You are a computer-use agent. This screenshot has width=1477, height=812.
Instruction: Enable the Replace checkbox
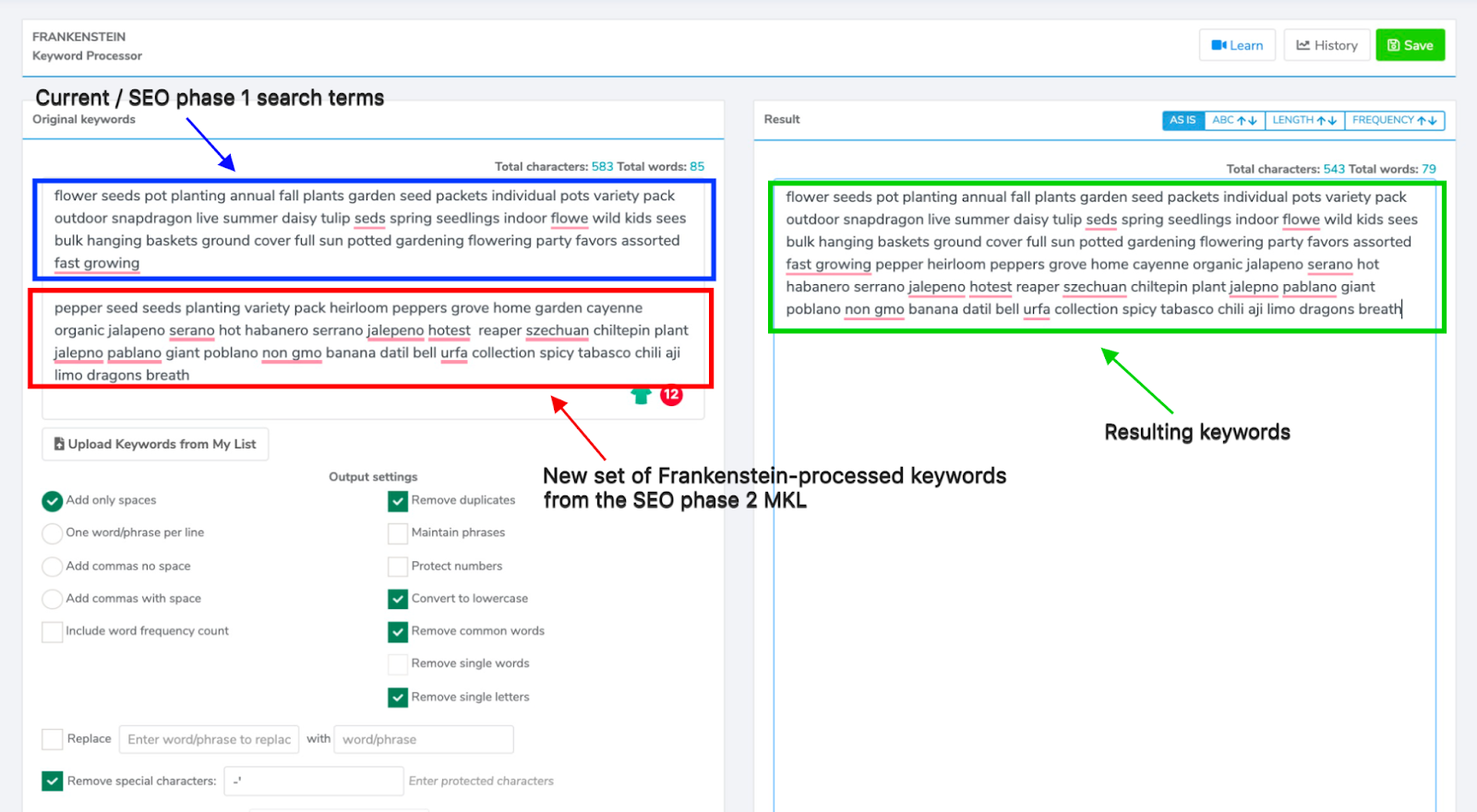(x=53, y=739)
